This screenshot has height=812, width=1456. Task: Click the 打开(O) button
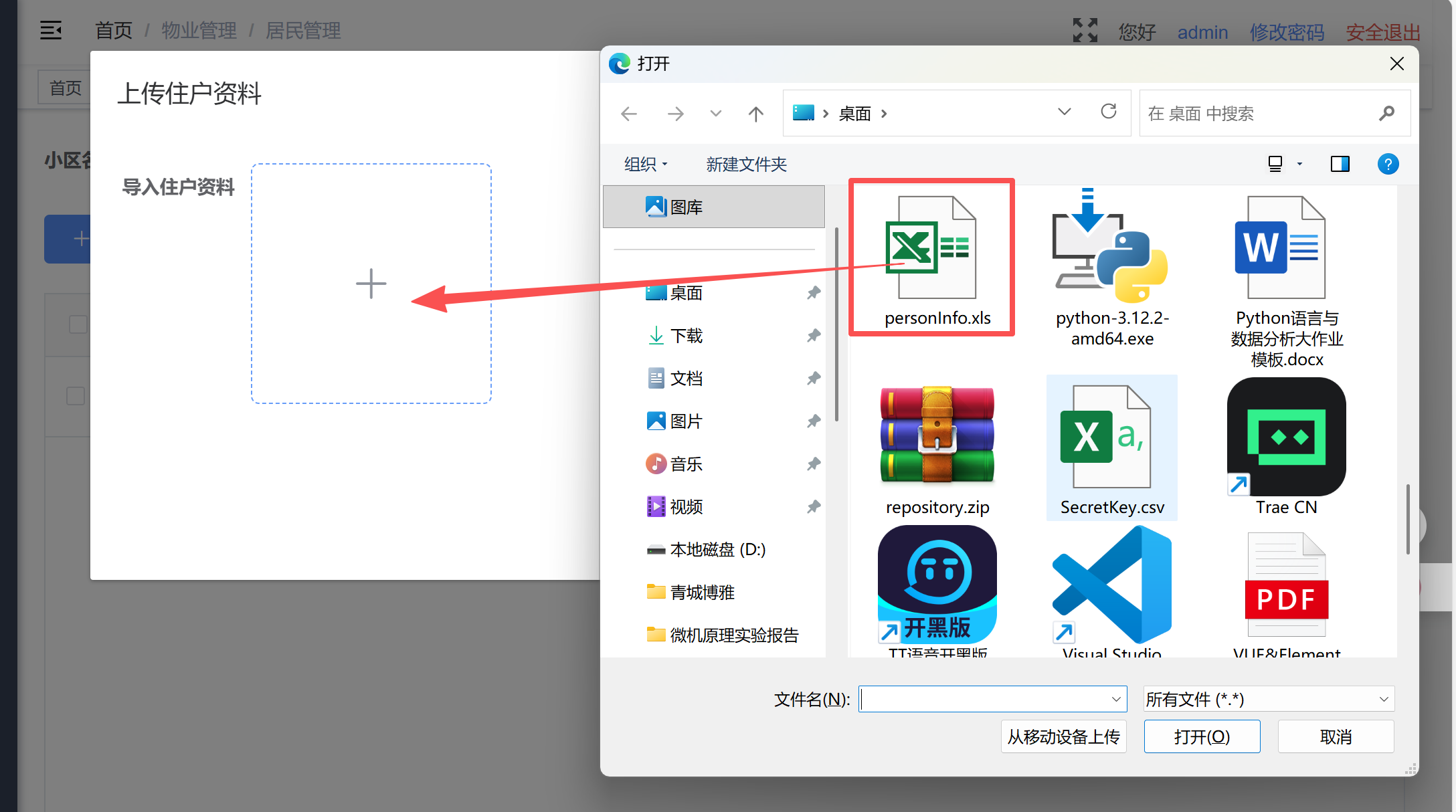(x=1202, y=736)
